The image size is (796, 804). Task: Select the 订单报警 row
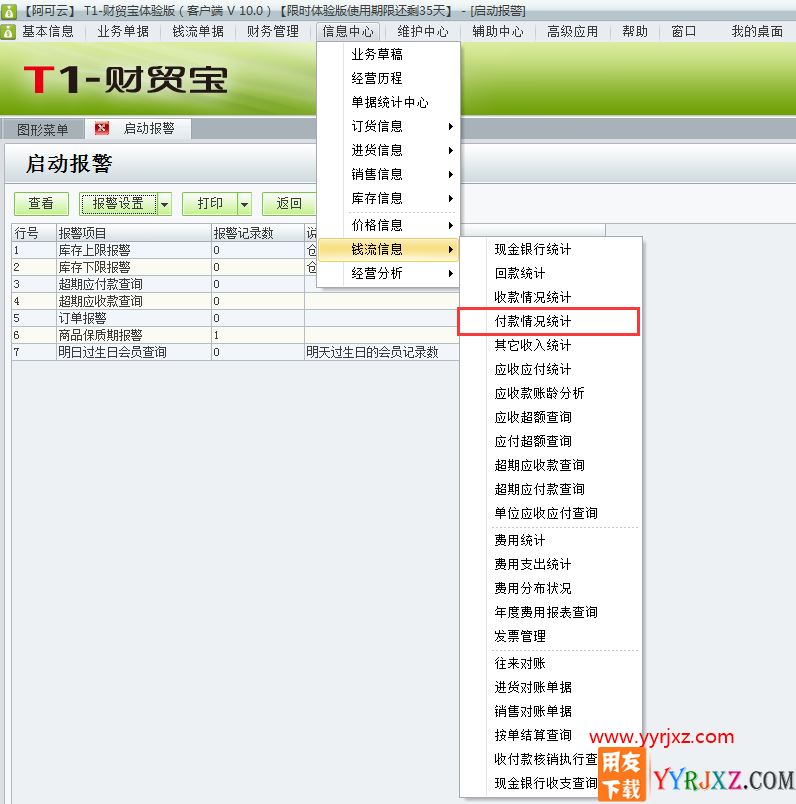(x=235, y=318)
